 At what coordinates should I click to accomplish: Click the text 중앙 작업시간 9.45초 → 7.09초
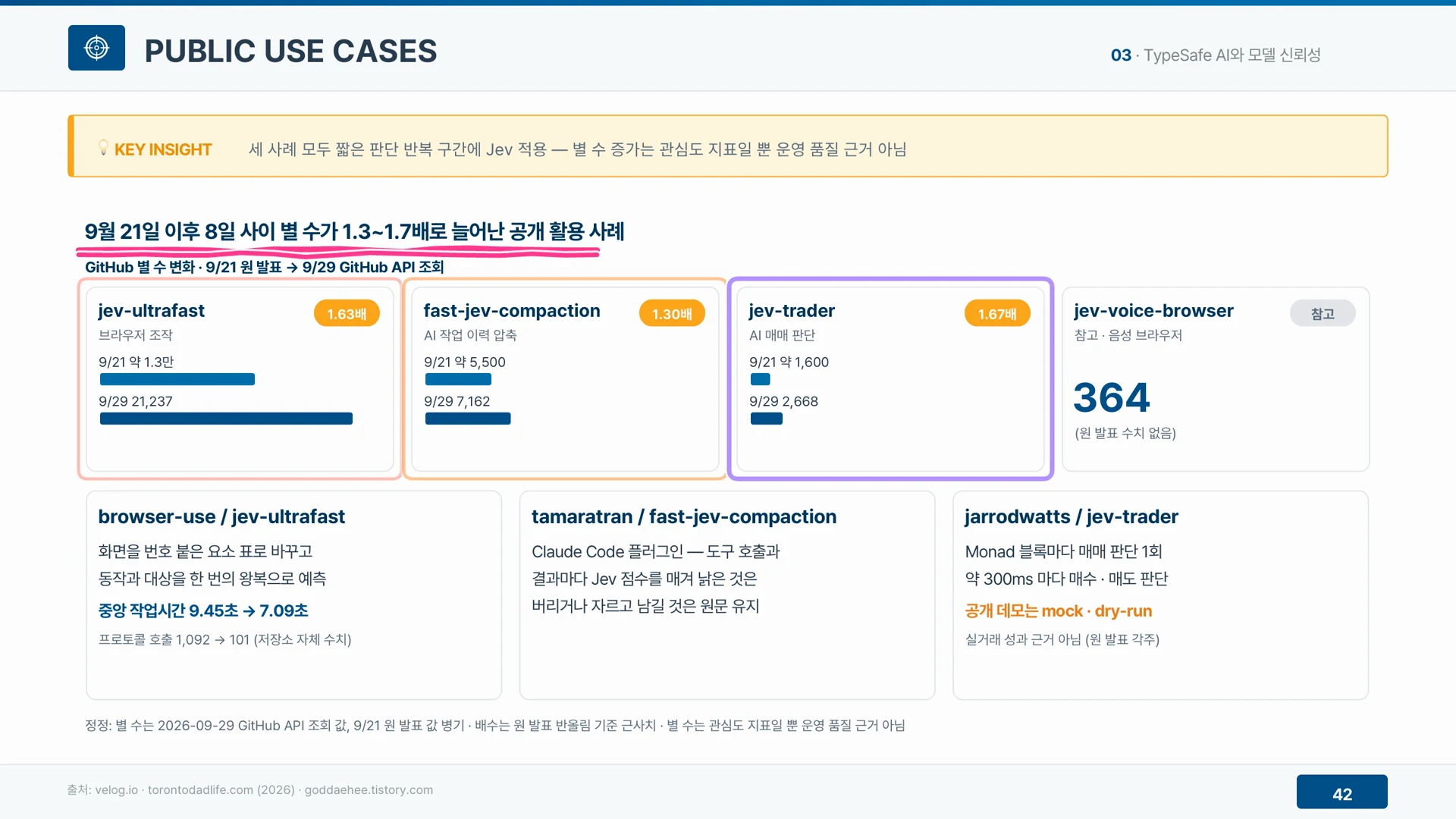tap(203, 610)
